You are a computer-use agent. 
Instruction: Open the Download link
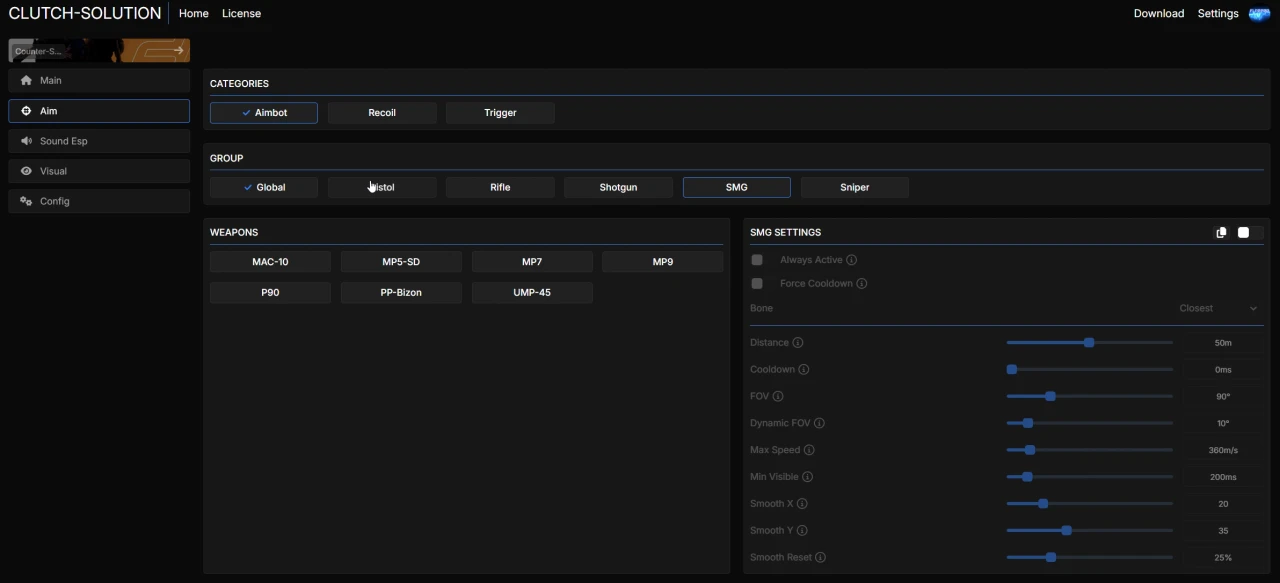[x=1159, y=14]
